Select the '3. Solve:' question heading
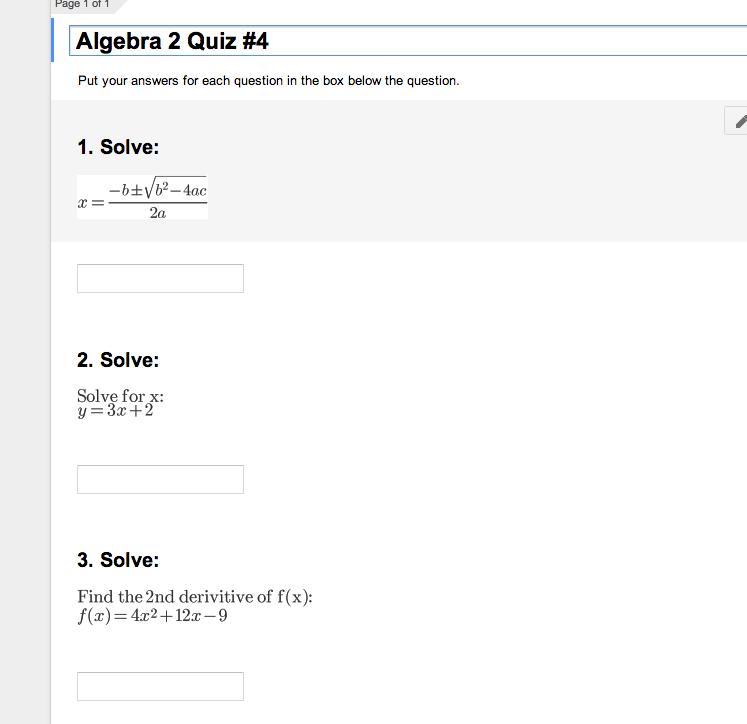 [118, 560]
